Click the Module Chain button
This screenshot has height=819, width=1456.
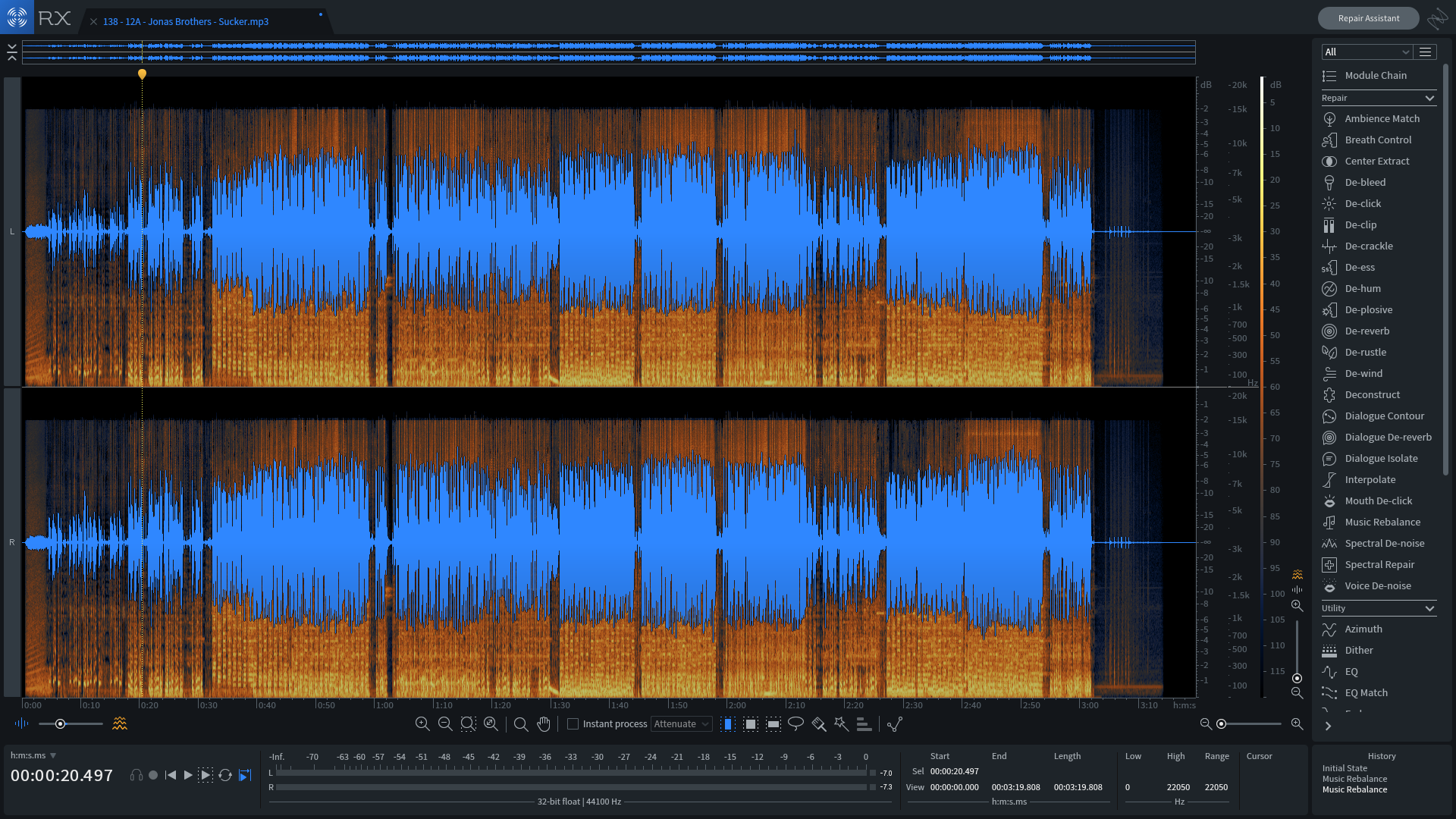coord(1375,75)
